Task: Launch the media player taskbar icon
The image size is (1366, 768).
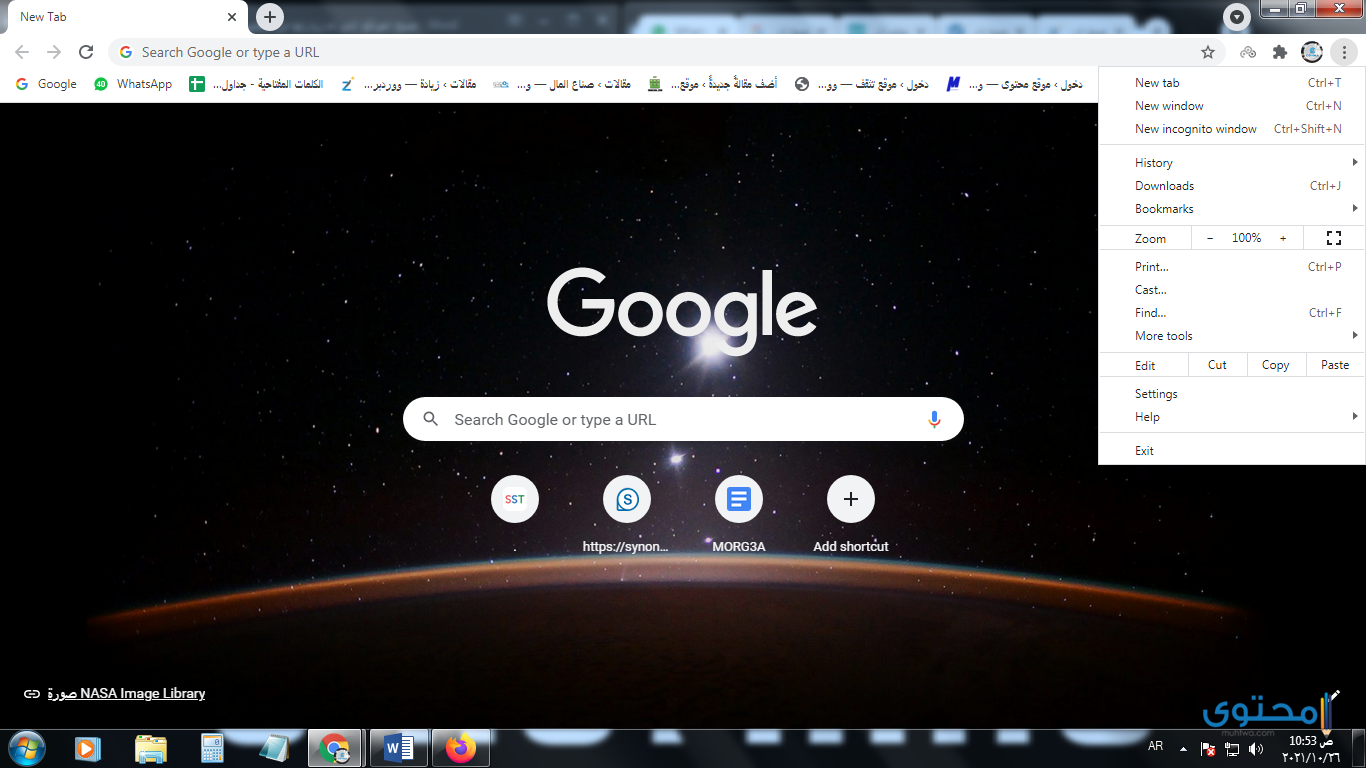Action: click(88, 748)
